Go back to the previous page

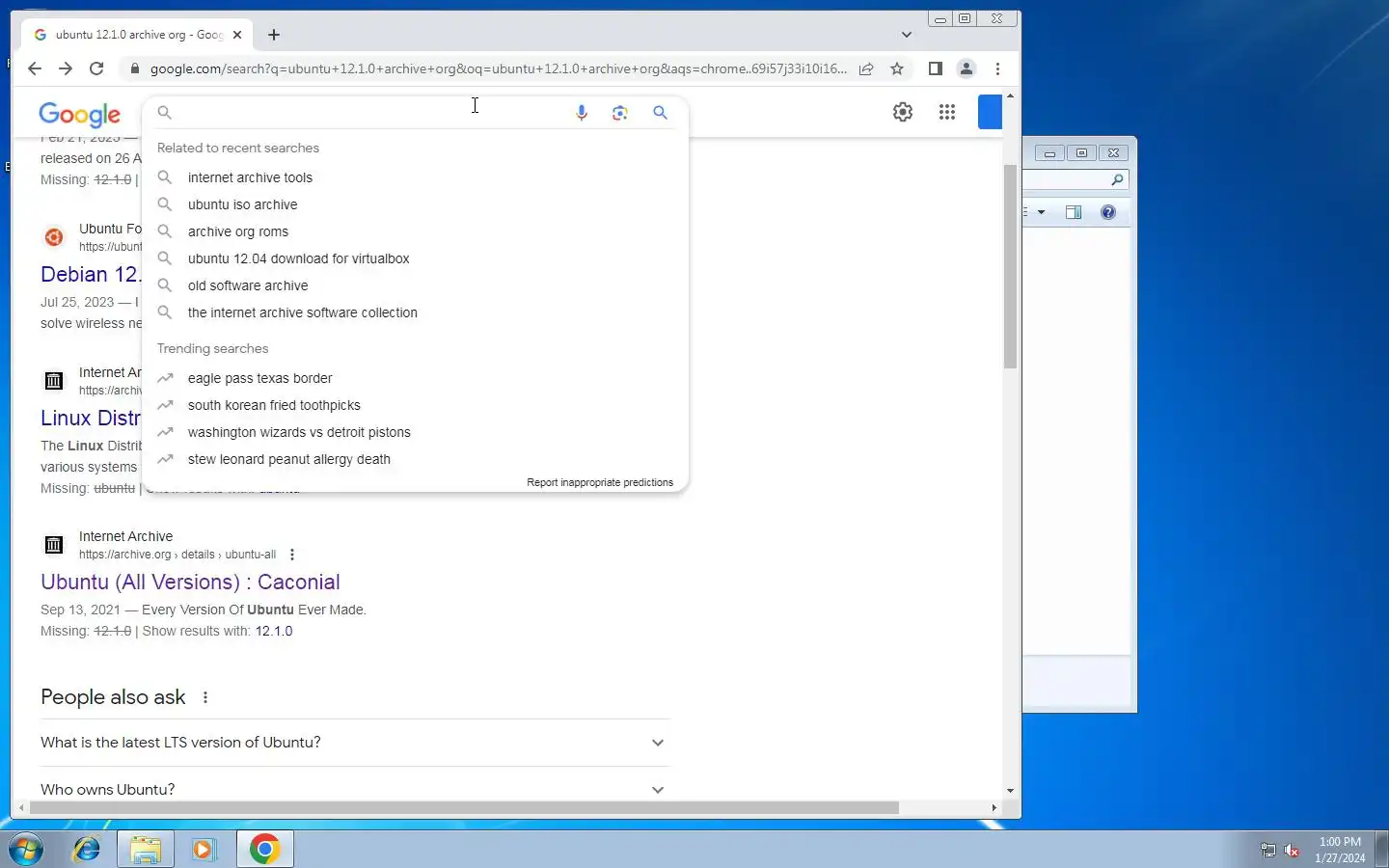click(35, 68)
